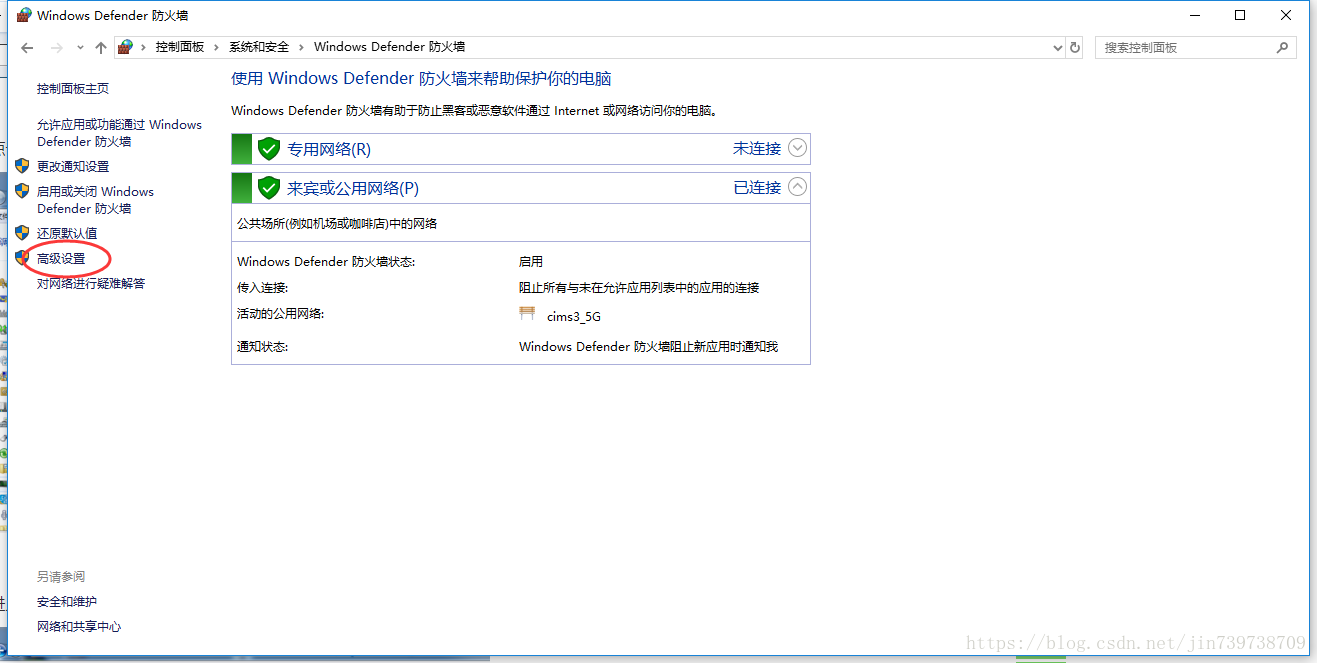The height and width of the screenshot is (663, 1317).
Task: Open 启用或关闭 Windows Defender 防火墙
Action: point(95,200)
